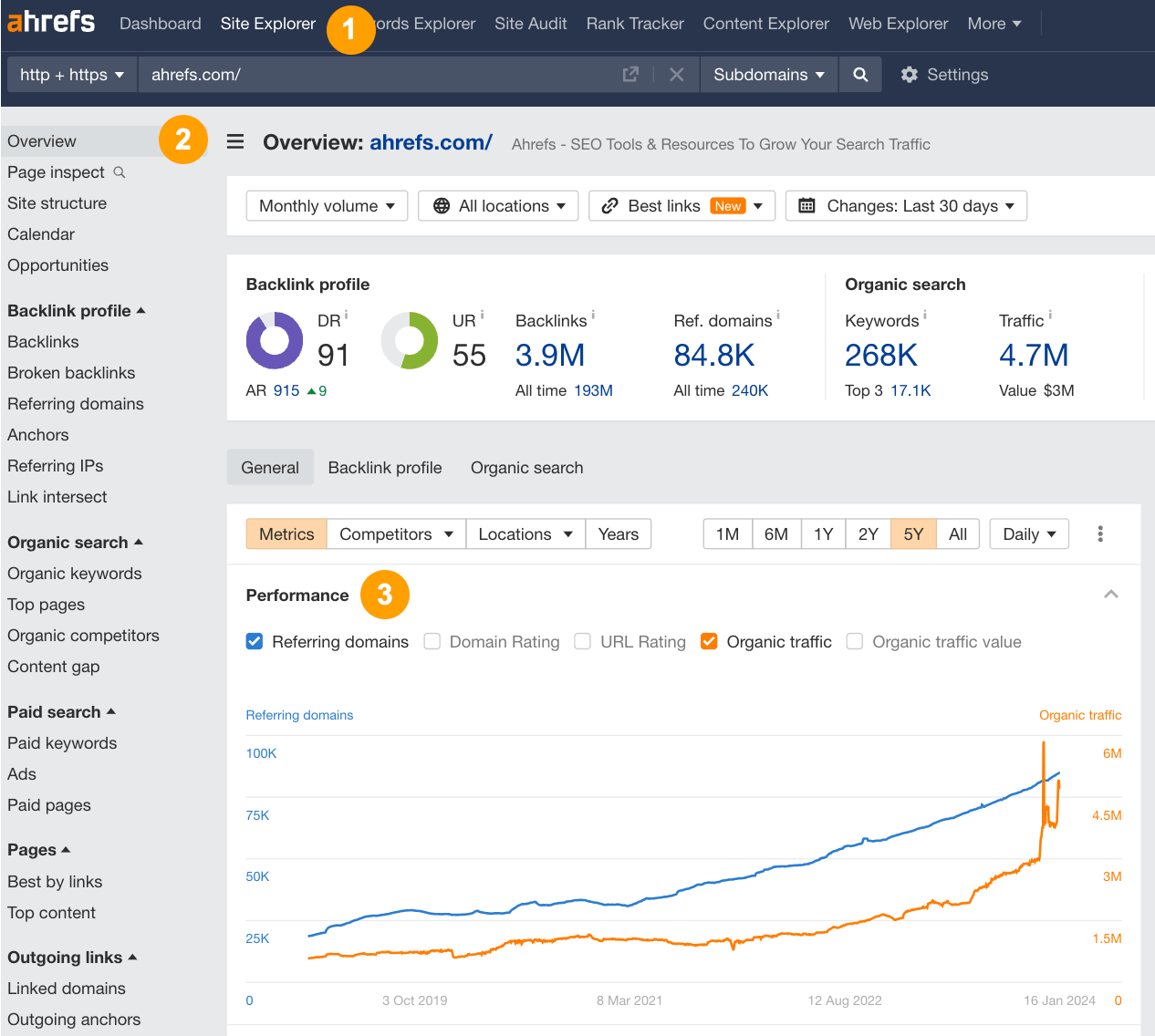This screenshot has width=1155, height=1036.
Task: Open Settings via the gear icon
Action: pyautogui.click(x=909, y=75)
